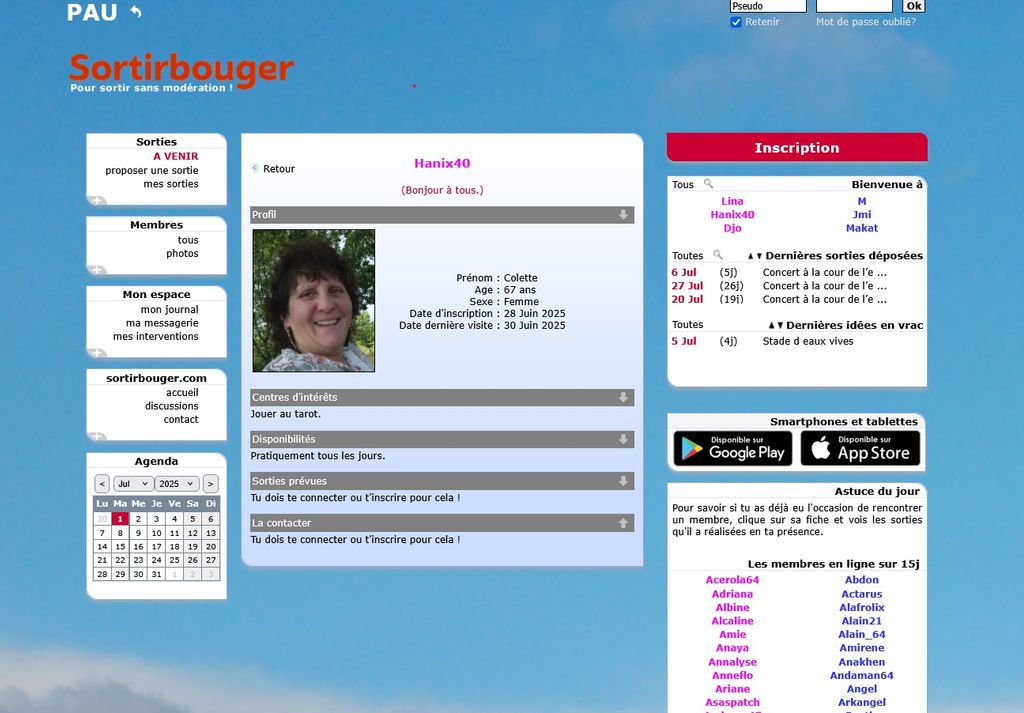The image size is (1024, 713).
Task: Click Tous filter in Bienvenue panel
Action: coord(682,185)
